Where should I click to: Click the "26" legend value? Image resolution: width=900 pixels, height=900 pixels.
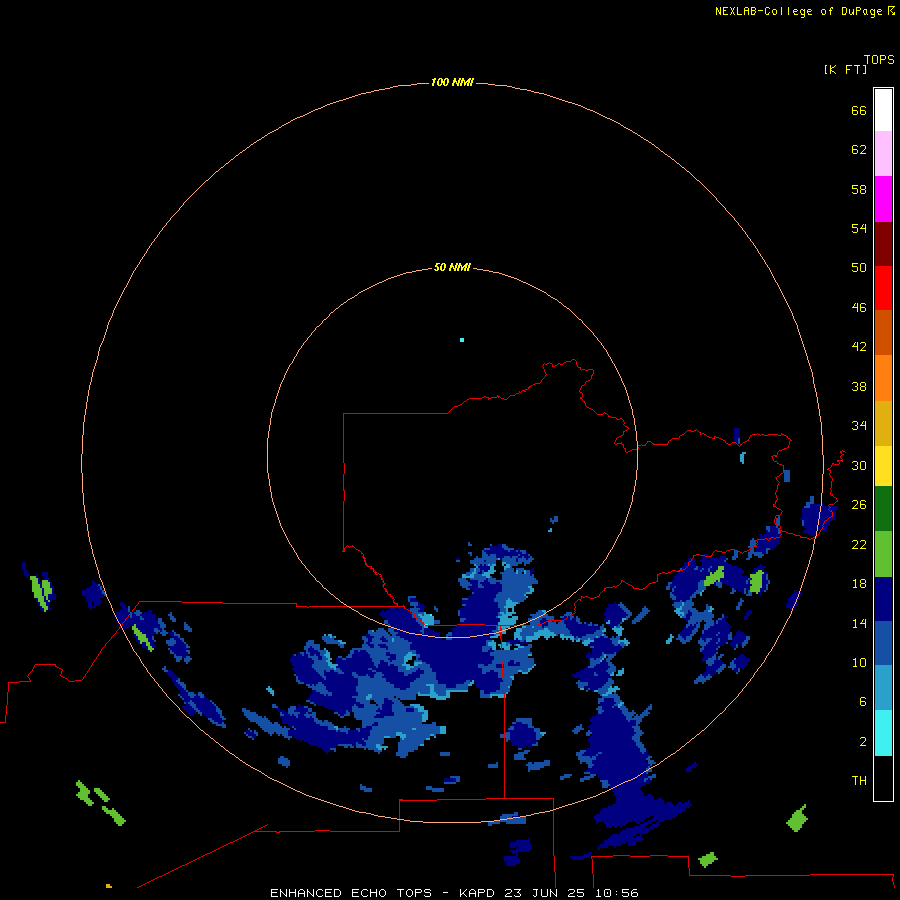(859, 505)
